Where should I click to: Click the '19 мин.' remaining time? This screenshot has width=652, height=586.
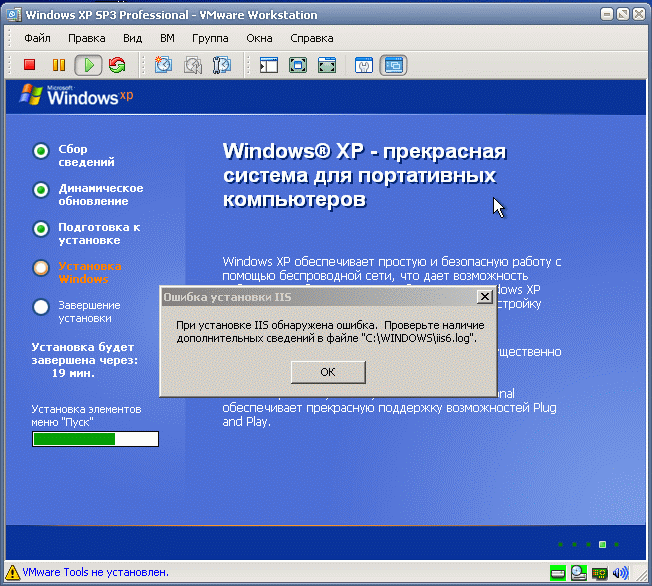73,373
